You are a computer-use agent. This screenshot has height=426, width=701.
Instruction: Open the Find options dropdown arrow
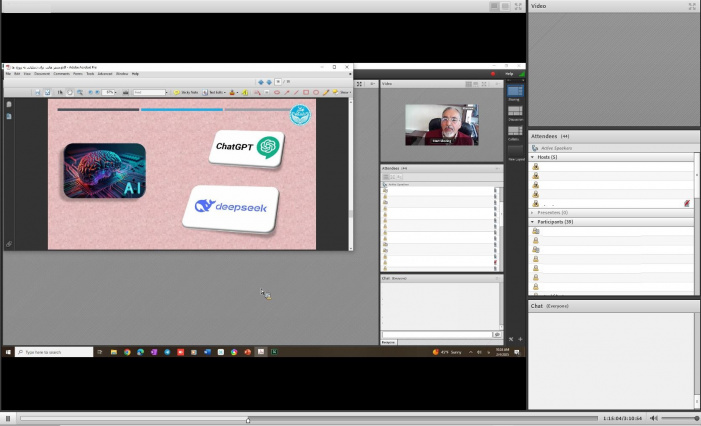tap(167, 93)
